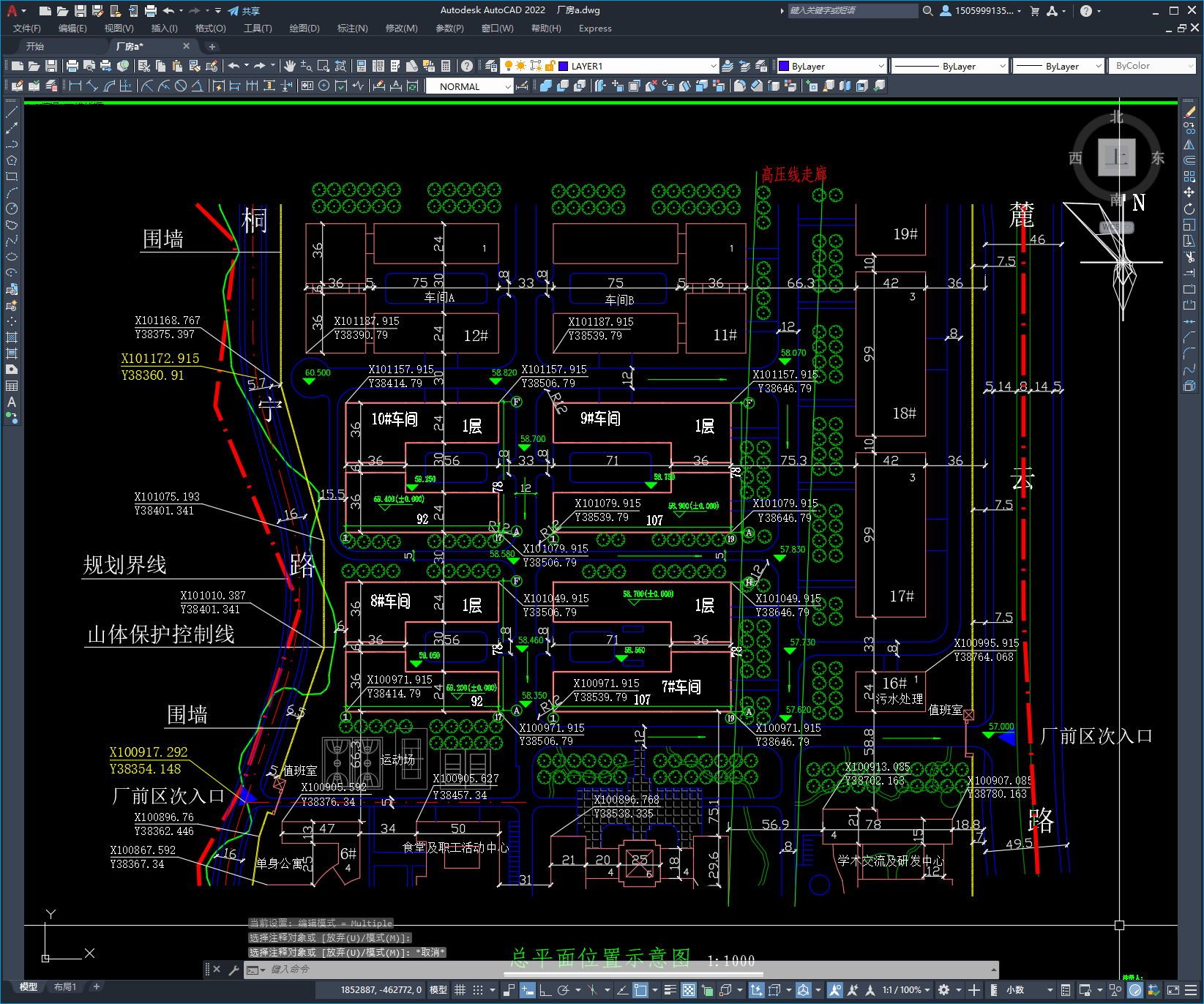
Task: Select the Angular dimension tool
Action: pyautogui.click(x=197, y=86)
